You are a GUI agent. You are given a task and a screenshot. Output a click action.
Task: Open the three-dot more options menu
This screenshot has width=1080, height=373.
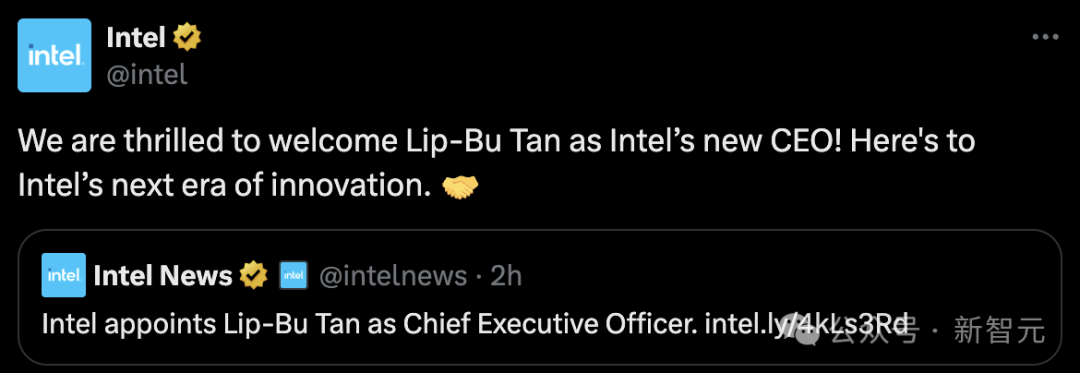(1044, 38)
